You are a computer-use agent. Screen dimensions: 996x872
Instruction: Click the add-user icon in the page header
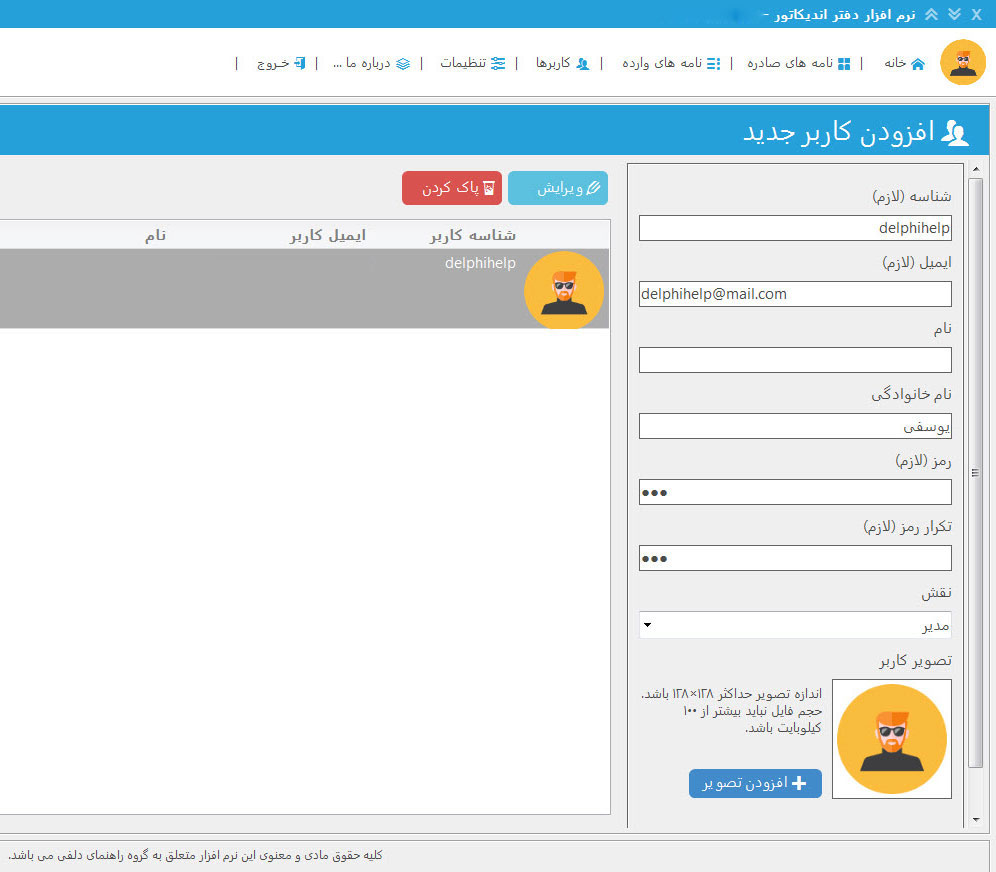pos(957,131)
